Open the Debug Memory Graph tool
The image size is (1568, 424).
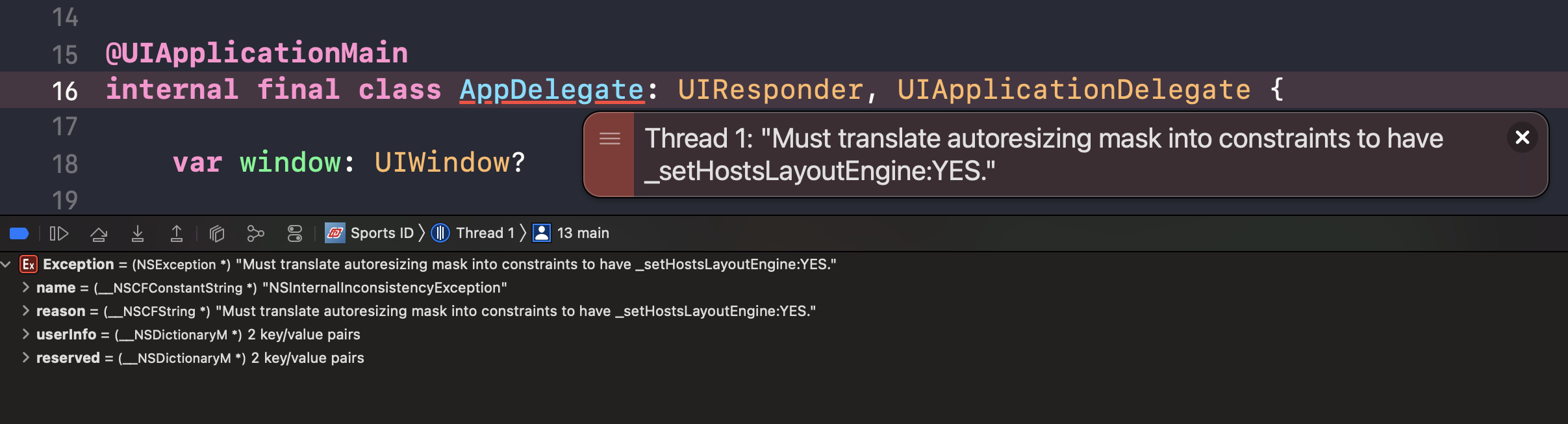pos(256,233)
